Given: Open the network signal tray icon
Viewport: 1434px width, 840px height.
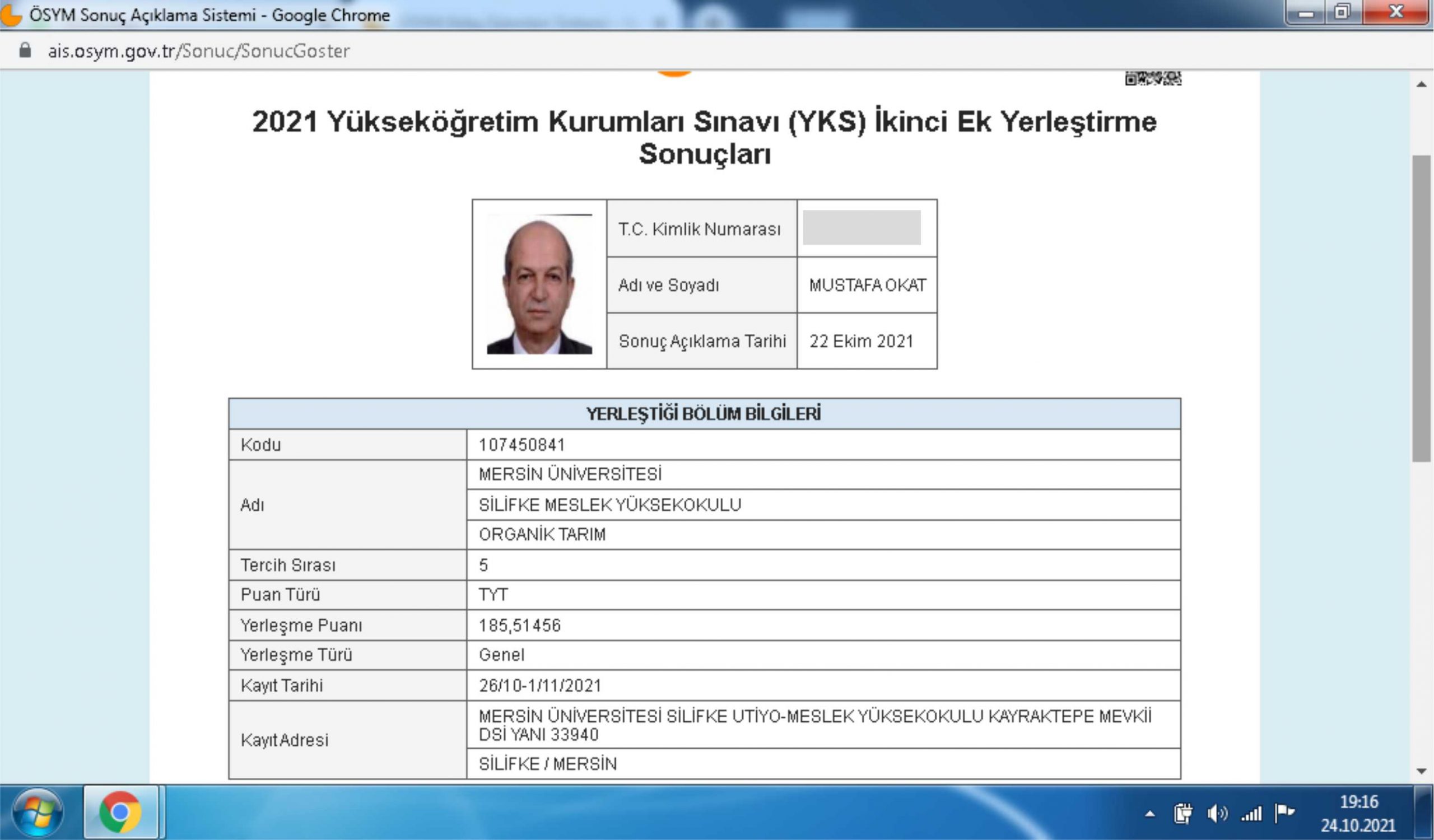Looking at the screenshot, I should click(x=1251, y=814).
